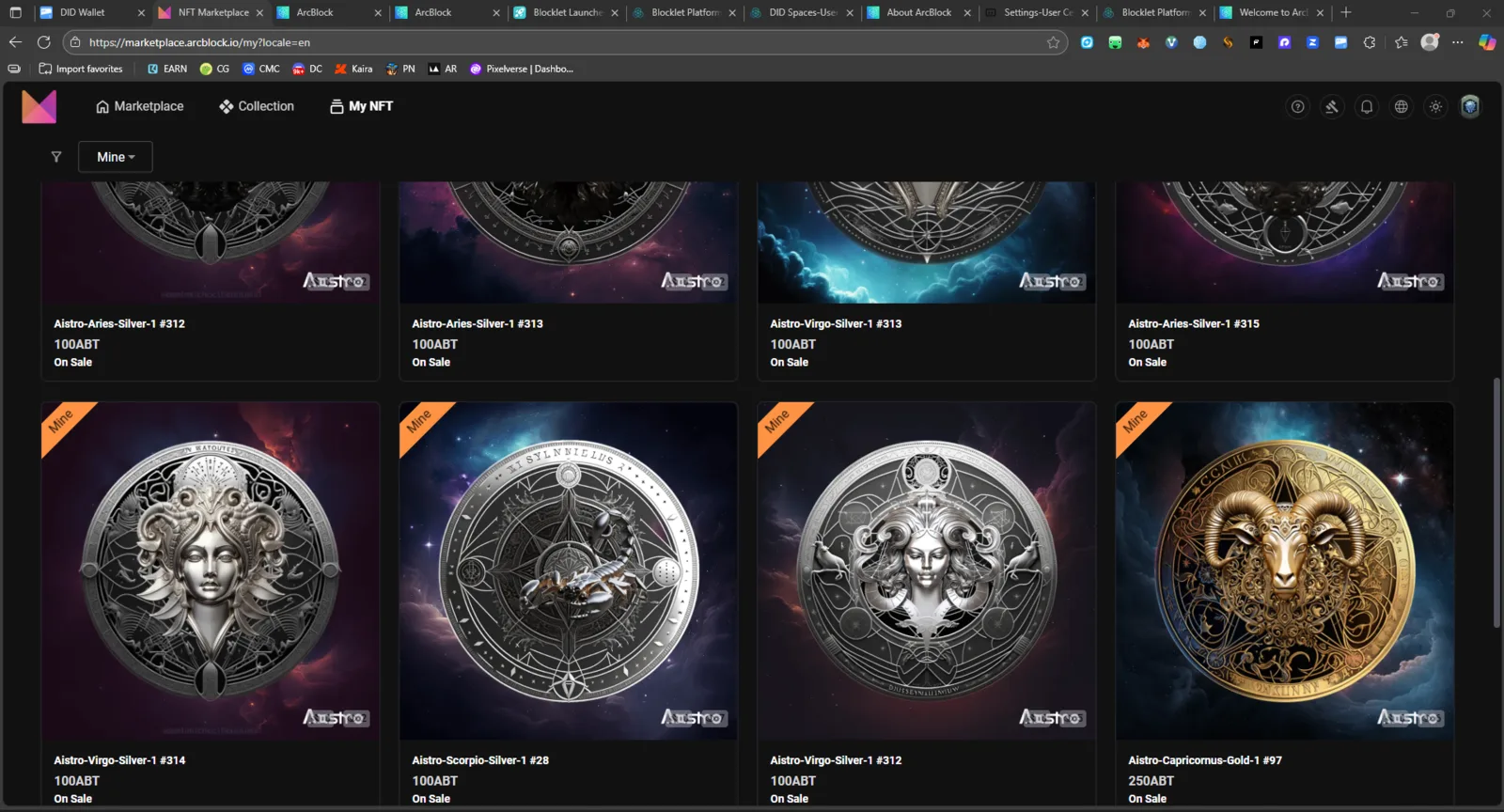Screen dimensions: 1504x812
Task: Open the CMC bookmark
Action: (x=261, y=69)
